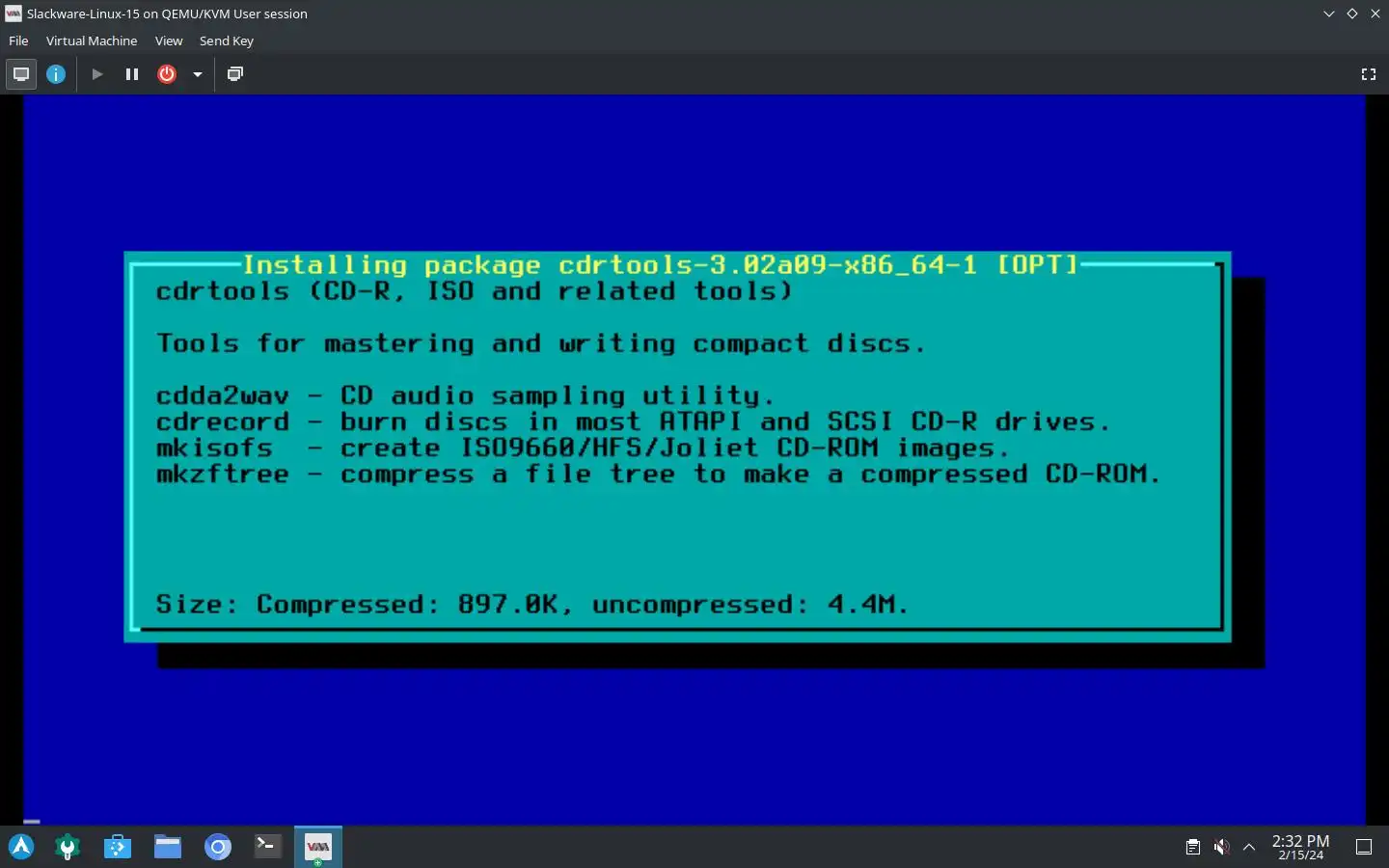Image resolution: width=1389 pixels, height=868 pixels.
Task: Click the muted volume tray icon
Action: tap(1221, 847)
